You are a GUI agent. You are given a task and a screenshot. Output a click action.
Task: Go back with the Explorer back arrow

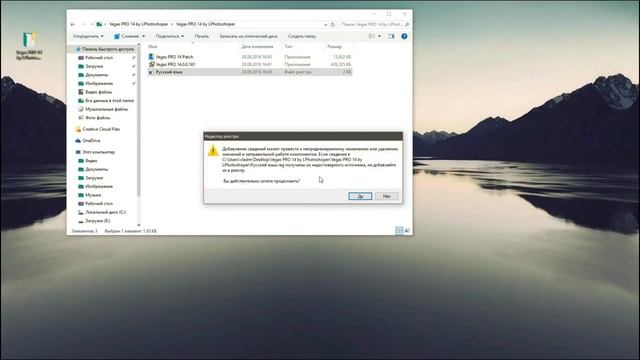coord(73,24)
